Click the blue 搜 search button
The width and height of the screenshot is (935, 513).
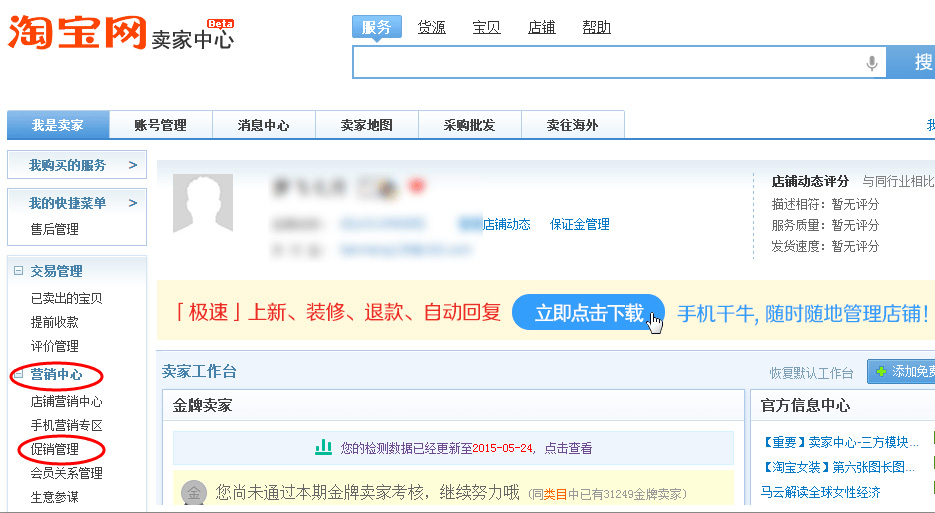click(x=911, y=61)
